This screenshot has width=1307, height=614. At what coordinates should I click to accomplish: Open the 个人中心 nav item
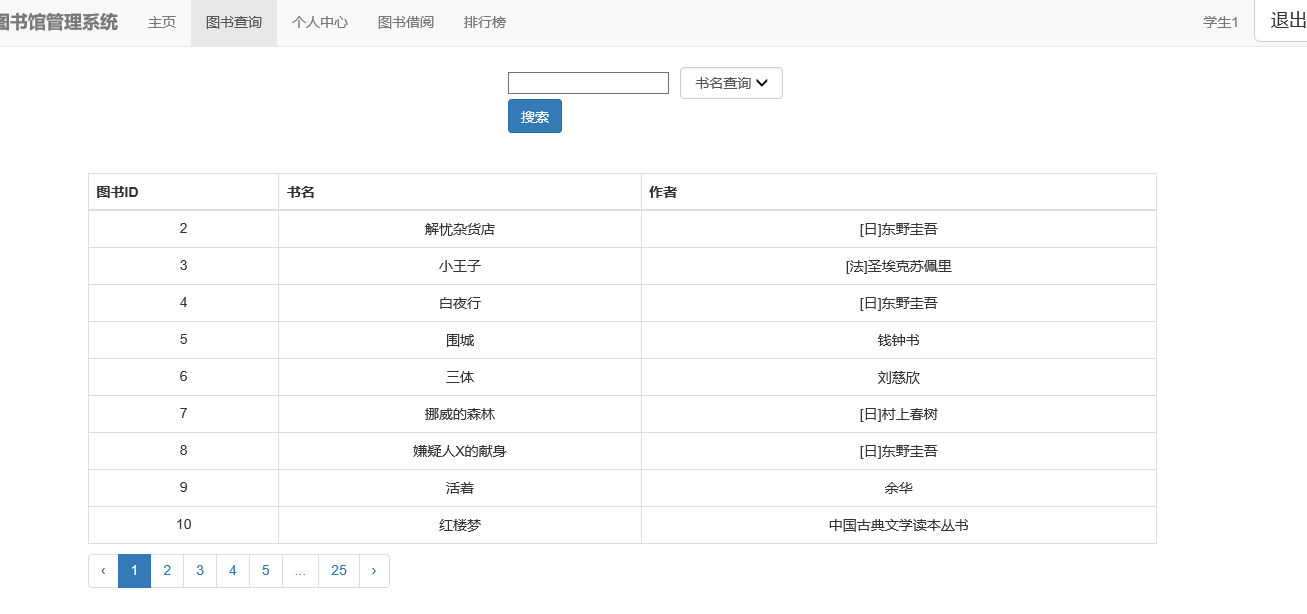click(320, 22)
